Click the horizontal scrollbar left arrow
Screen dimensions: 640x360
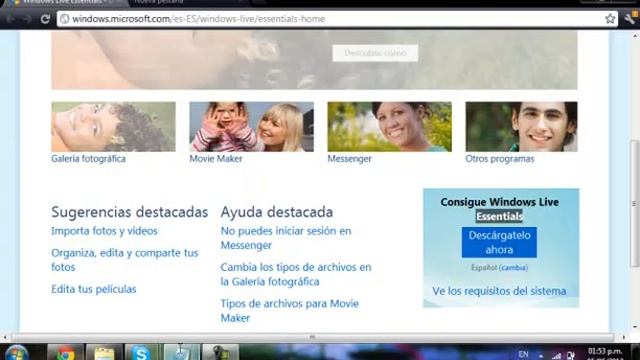(x=4, y=337)
